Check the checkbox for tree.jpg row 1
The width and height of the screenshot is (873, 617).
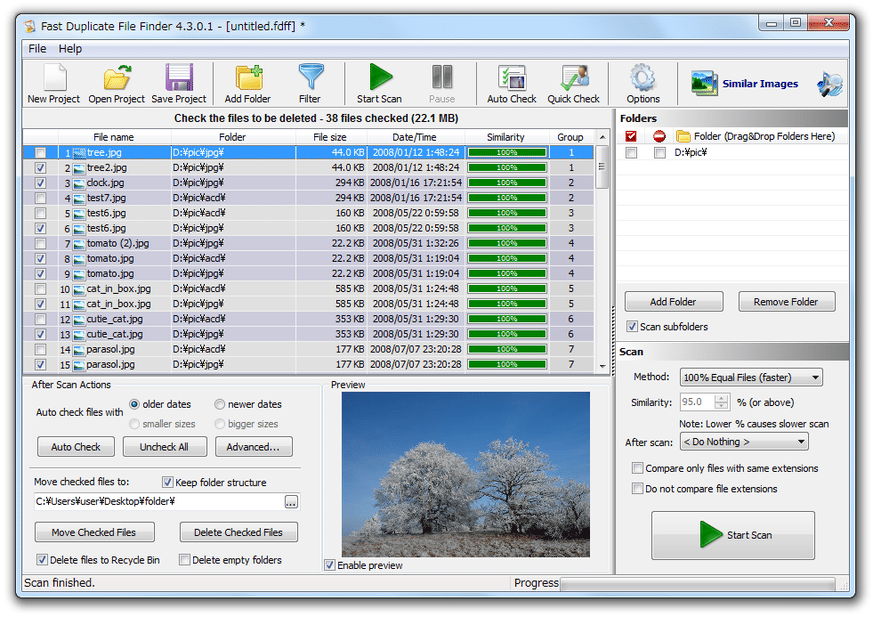coord(40,153)
